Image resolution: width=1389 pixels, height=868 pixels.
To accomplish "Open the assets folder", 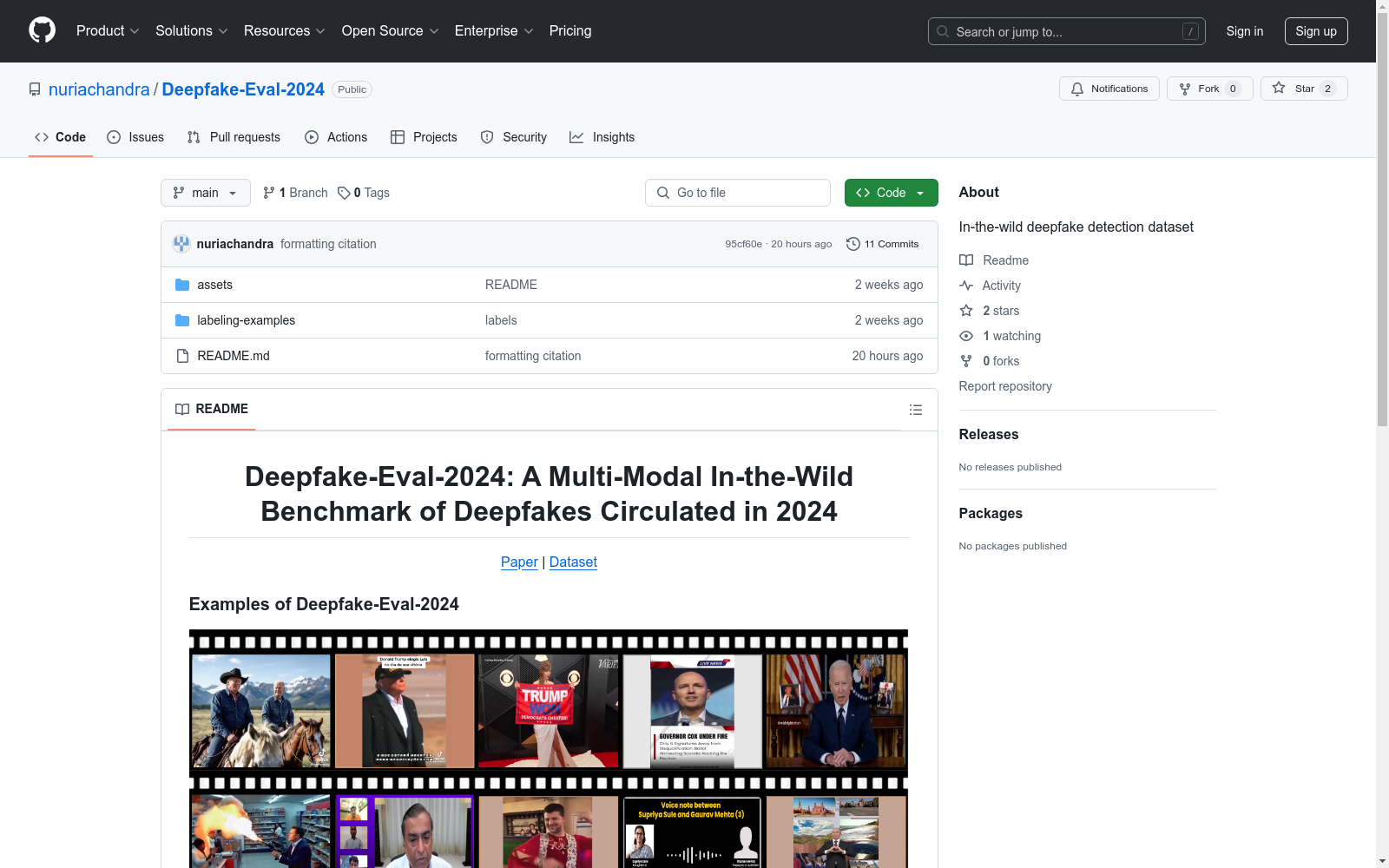I will 214,285.
